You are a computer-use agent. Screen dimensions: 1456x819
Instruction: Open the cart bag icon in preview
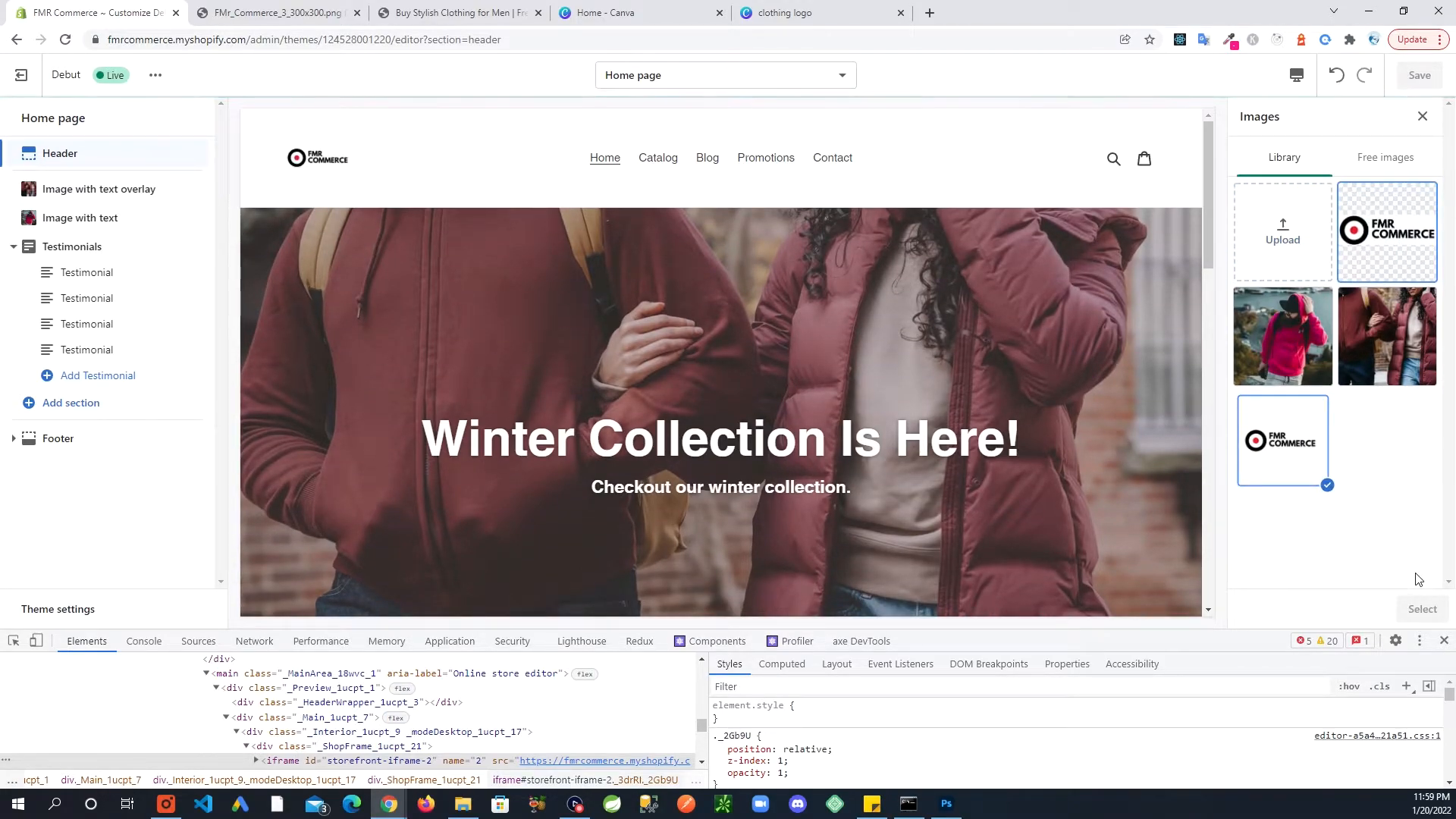click(1144, 158)
